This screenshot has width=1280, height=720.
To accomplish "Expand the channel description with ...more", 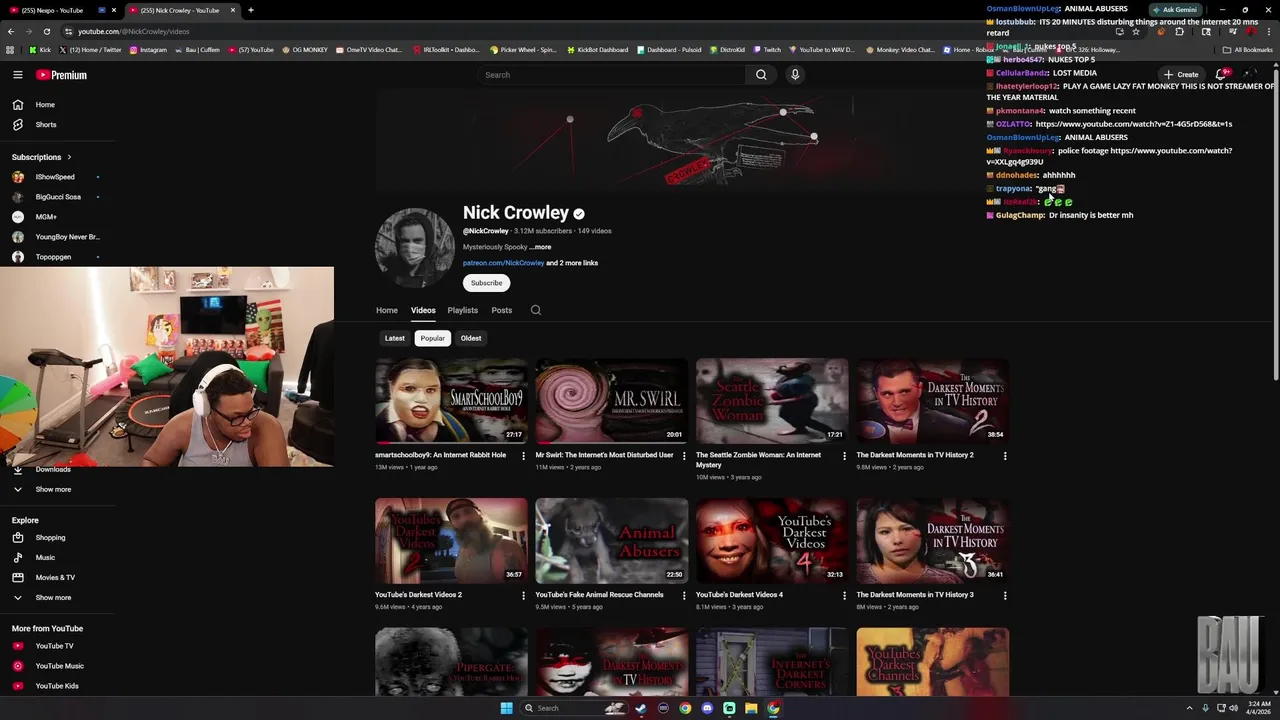I will (540, 247).
